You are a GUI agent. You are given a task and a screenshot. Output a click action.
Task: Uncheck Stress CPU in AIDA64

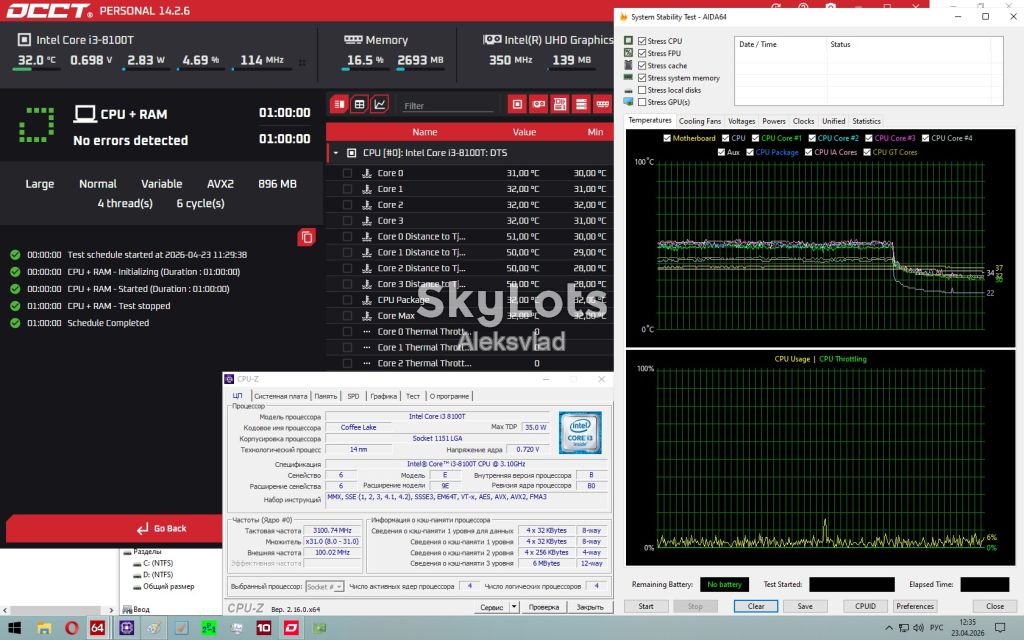pyautogui.click(x=642, y=41)
